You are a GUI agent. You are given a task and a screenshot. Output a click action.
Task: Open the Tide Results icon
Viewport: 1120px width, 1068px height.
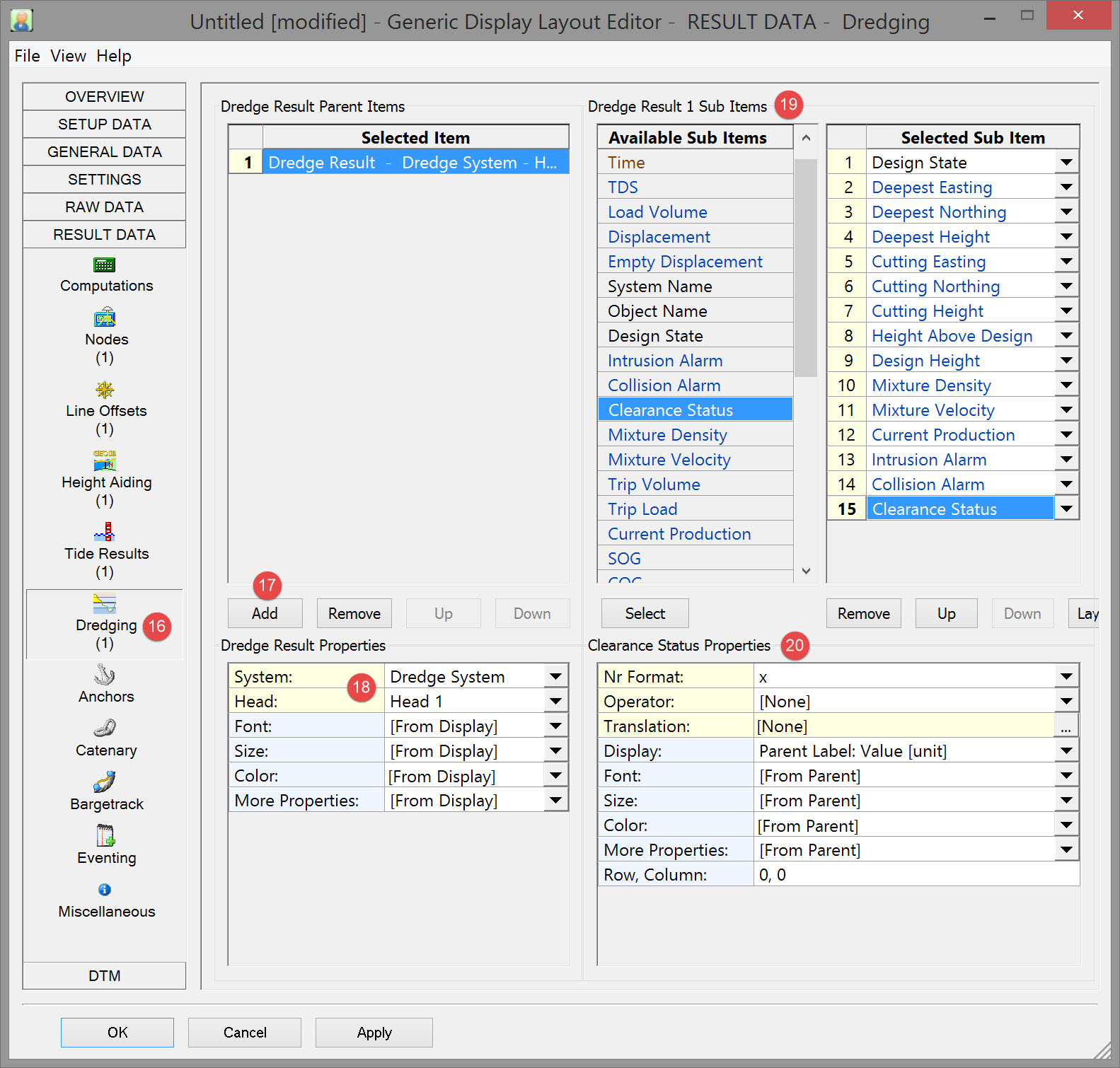pos(105,532)
